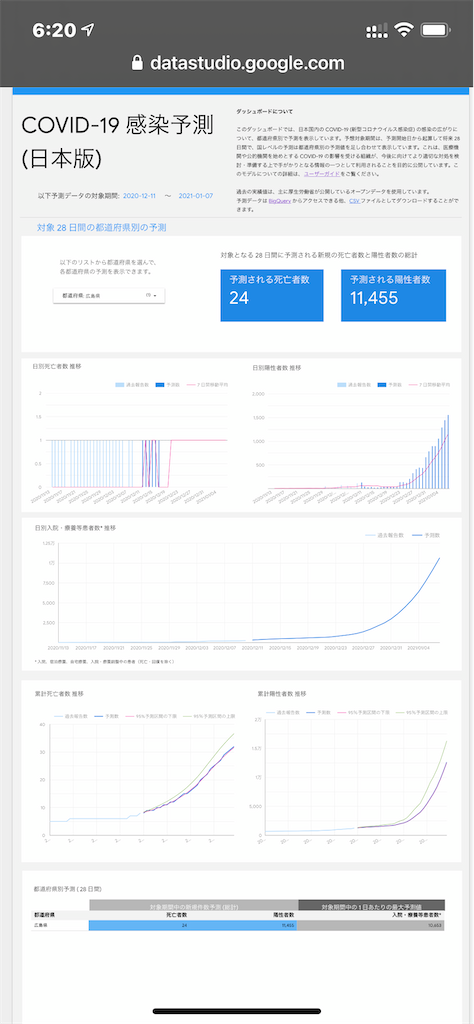Toggle 予測数 legend in 累計陽性者数 chart
474x1024 pixels.
click(321, 711)
